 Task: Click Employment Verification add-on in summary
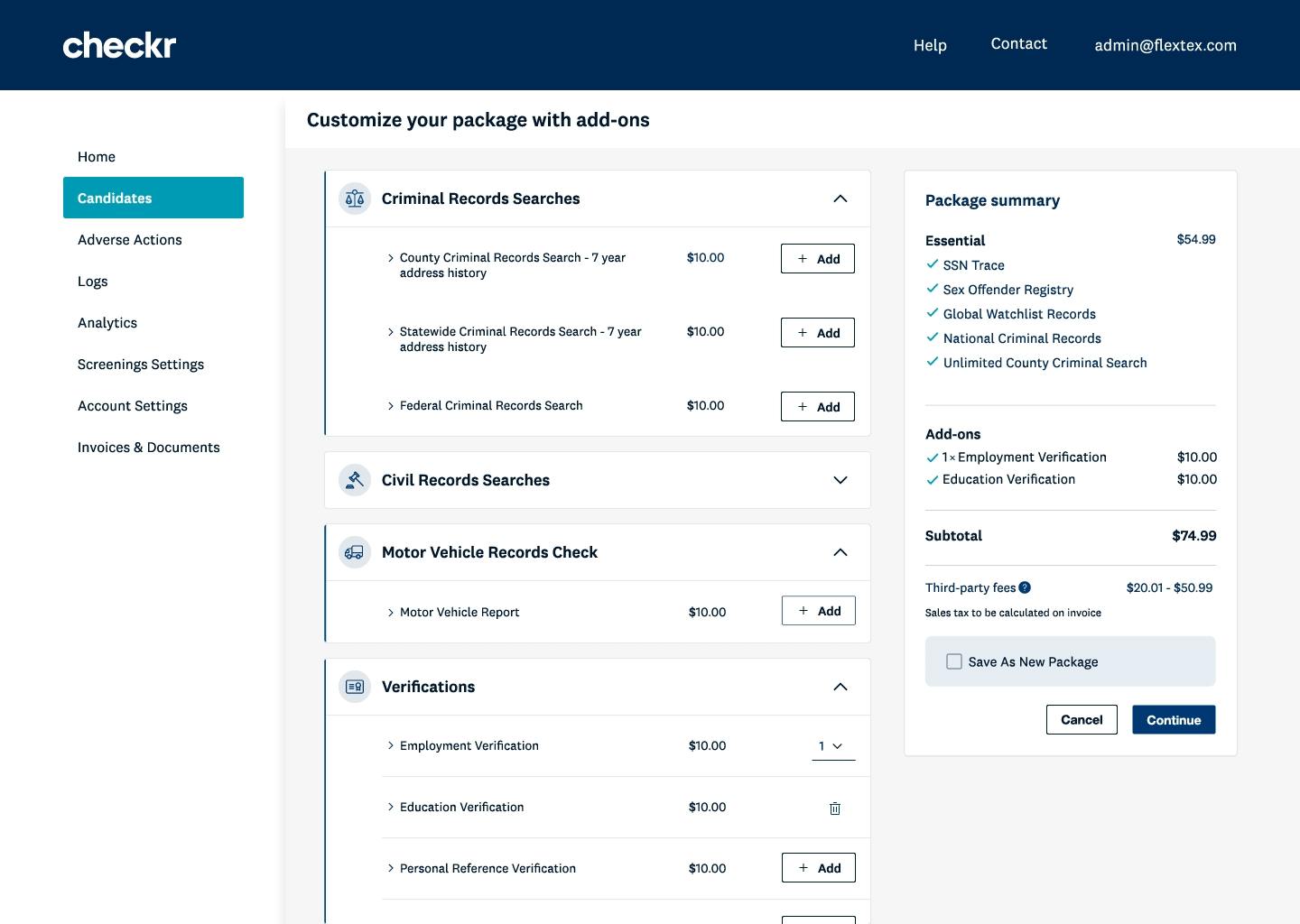tap(1025, 457)
